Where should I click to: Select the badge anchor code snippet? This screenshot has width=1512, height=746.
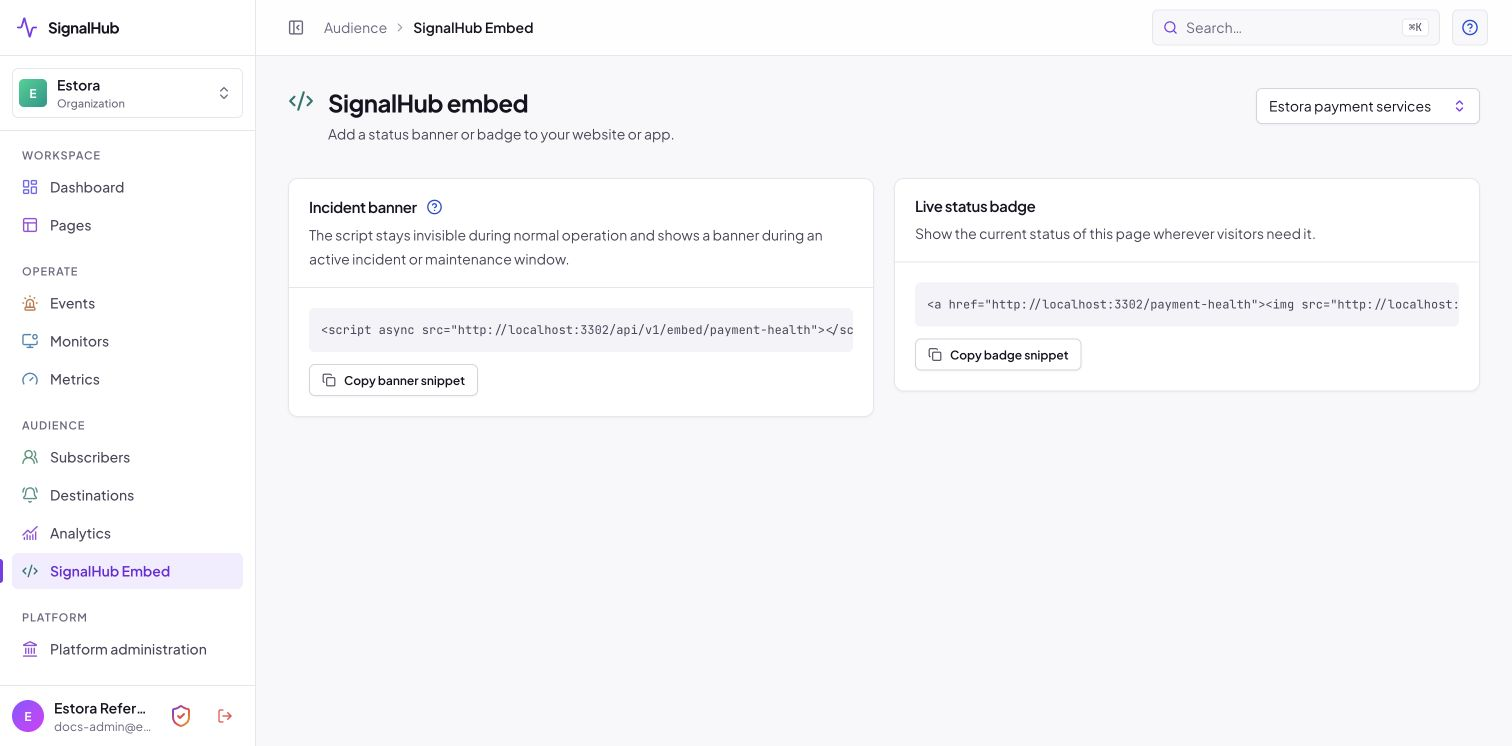coord(1187,304)
